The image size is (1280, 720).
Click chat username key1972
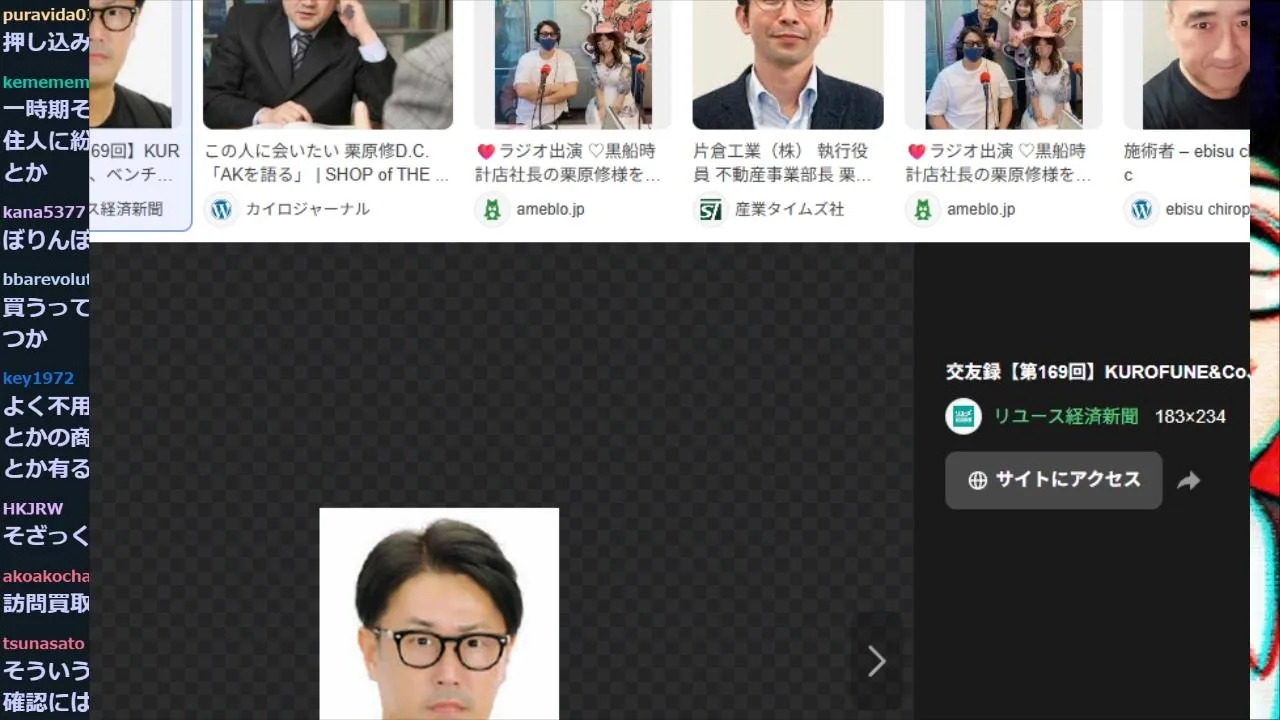click(38, 378)
